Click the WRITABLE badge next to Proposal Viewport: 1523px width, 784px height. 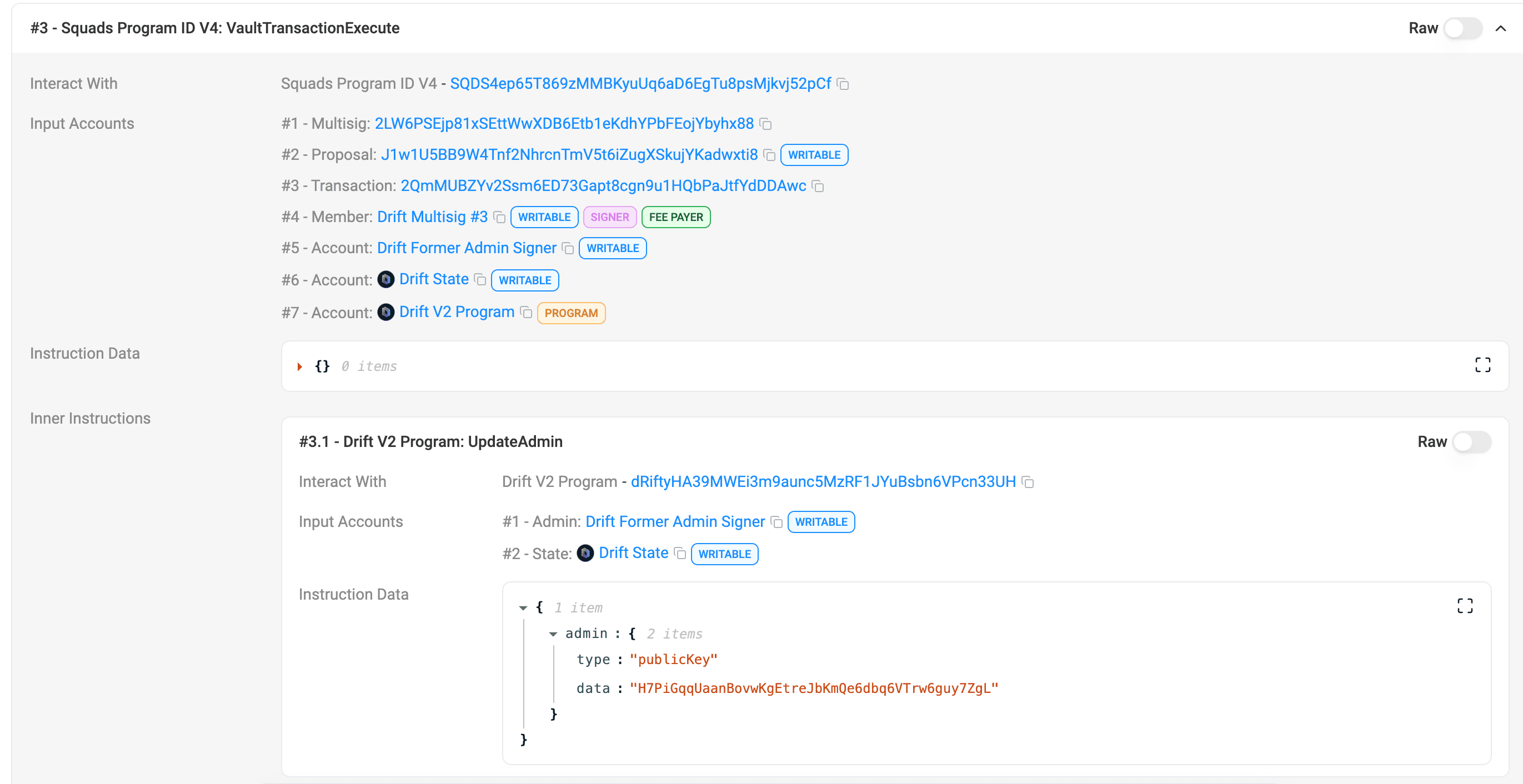tap(814, 155)
